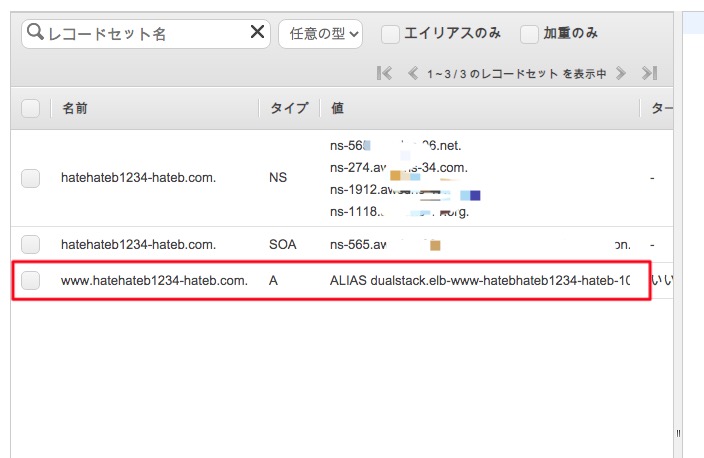This screenshot has height=458, width=704.
Task: Sort by the タイプ column header
Action: (x=289, y=108)
